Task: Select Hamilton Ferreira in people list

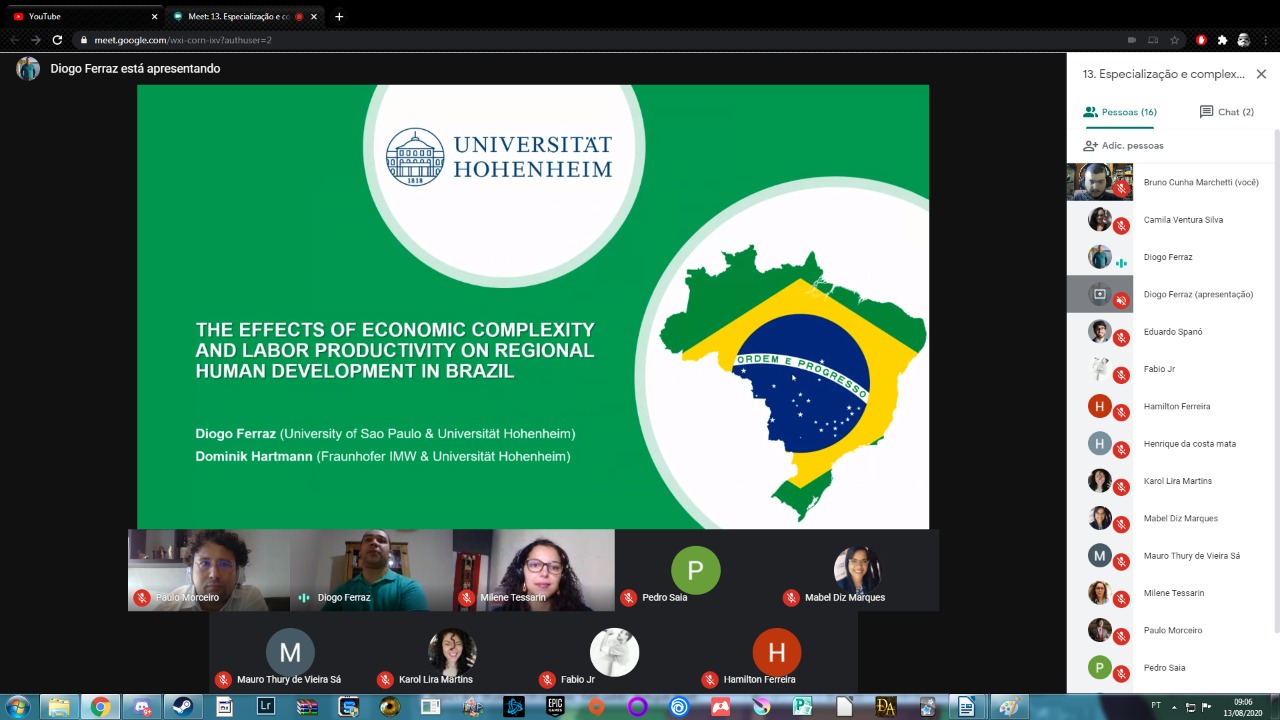Action: tap(1172, 406)
